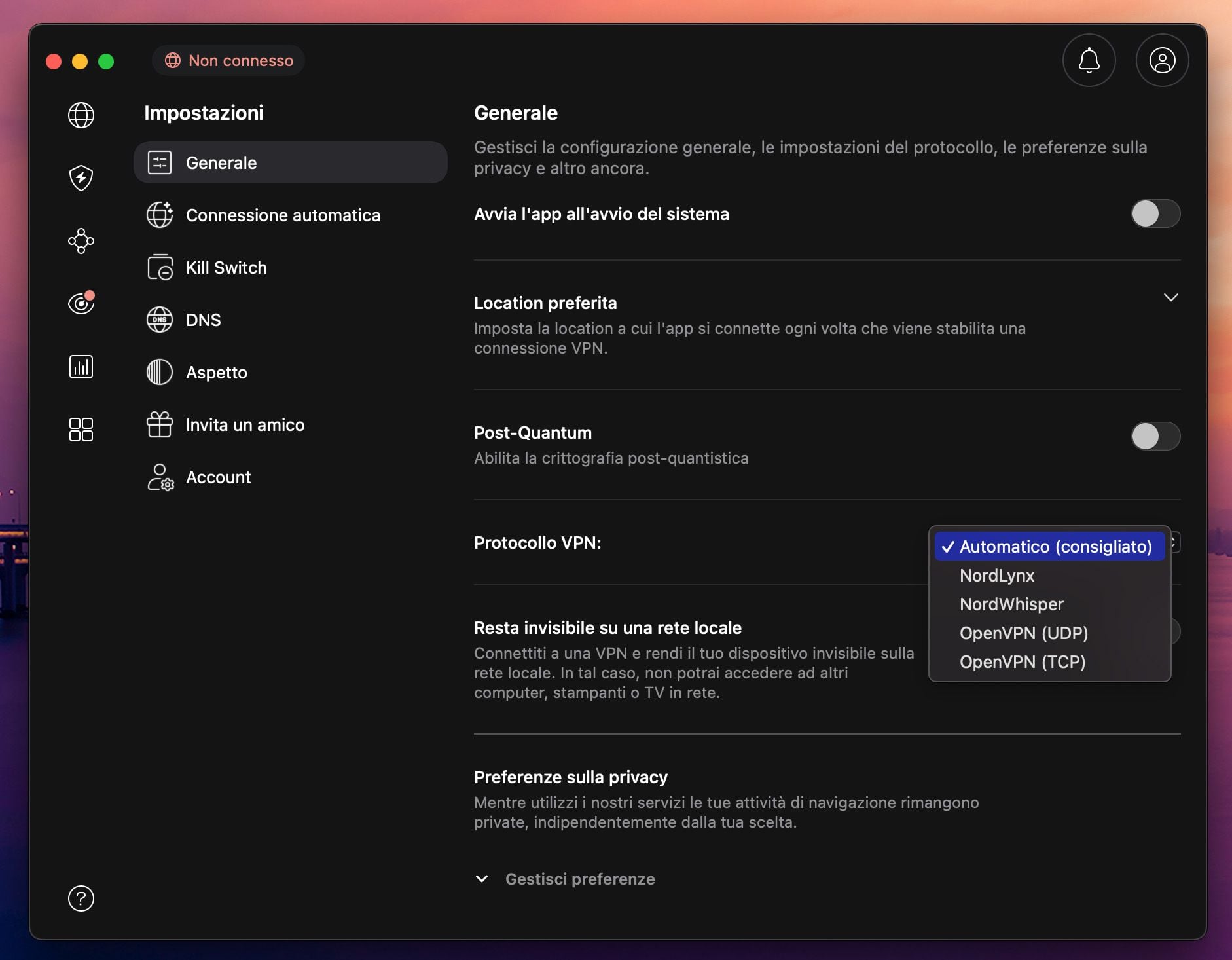Choose OpenVPN (UDP) protocol
Screen dimensions: 1232x960
click(1049, 633)
